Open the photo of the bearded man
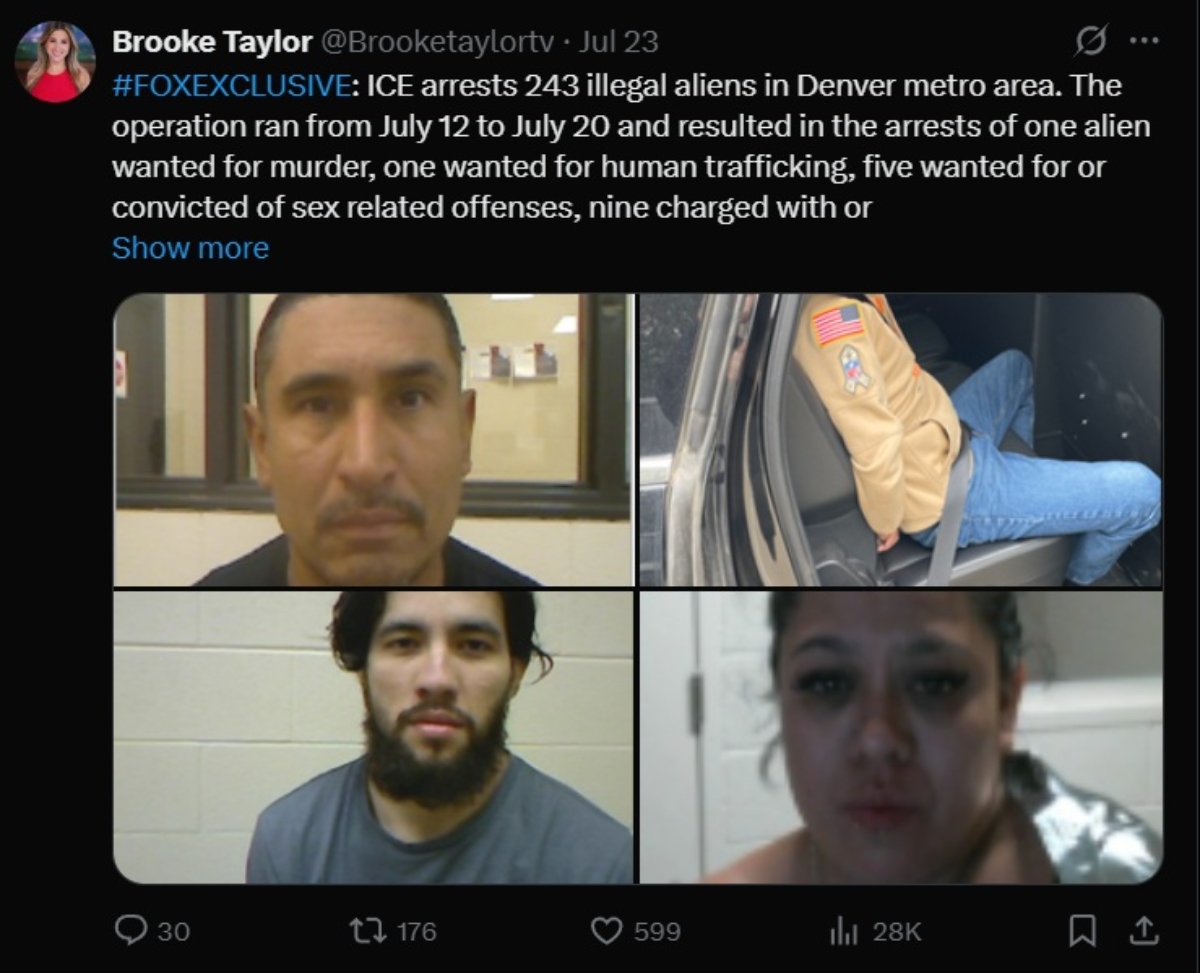The width and height of the screenshot is (1200, 973). click(x=373, y=737)
